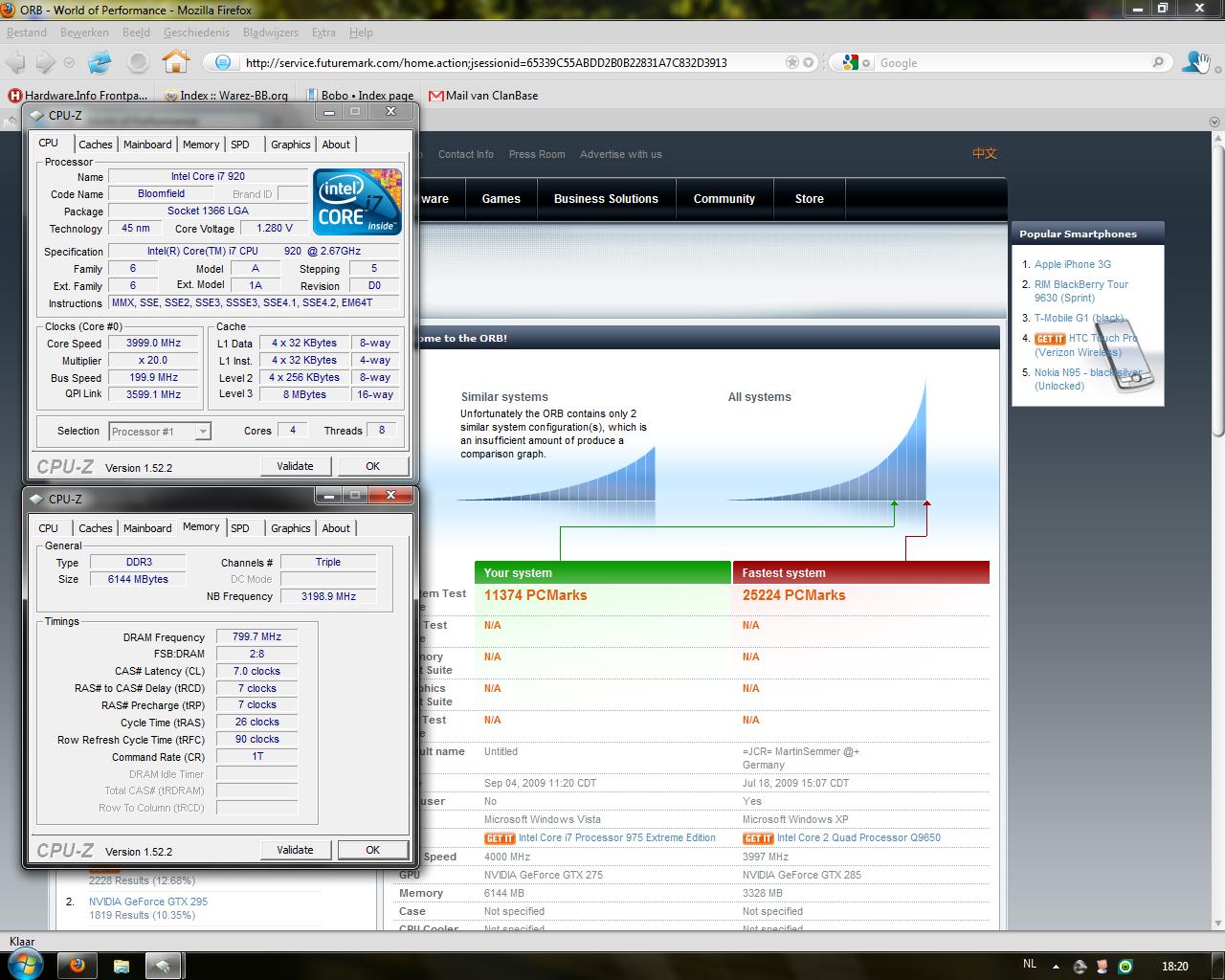
Task: Go back with Firefox's back arrow
Action: pyautogui.click(x=15, y=63)
